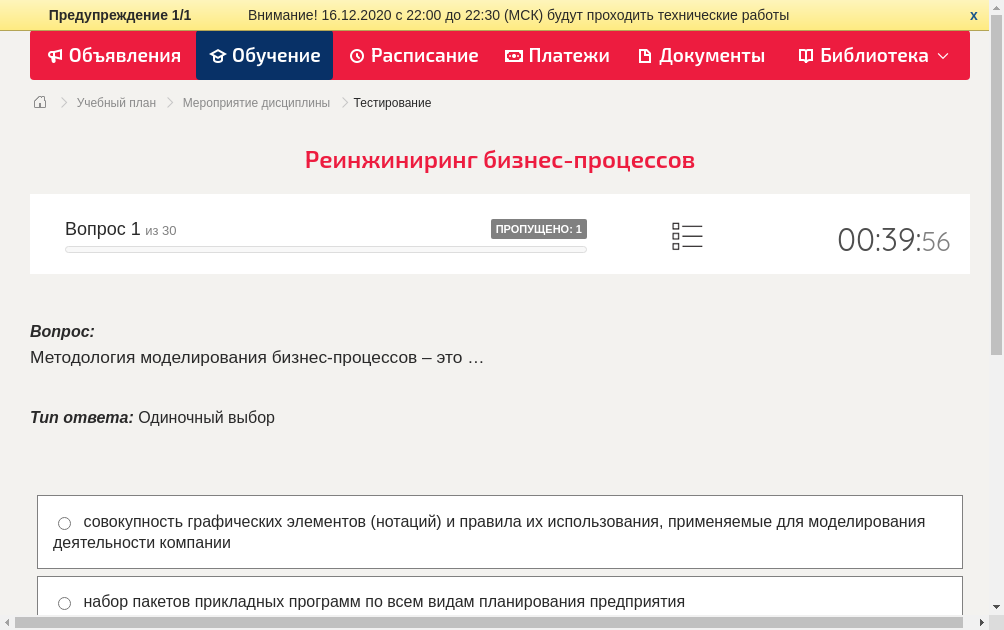Select the answer about пакетов прикладных программ
This screenshot has width=1004, height=630.
click(x=64, y=602)
